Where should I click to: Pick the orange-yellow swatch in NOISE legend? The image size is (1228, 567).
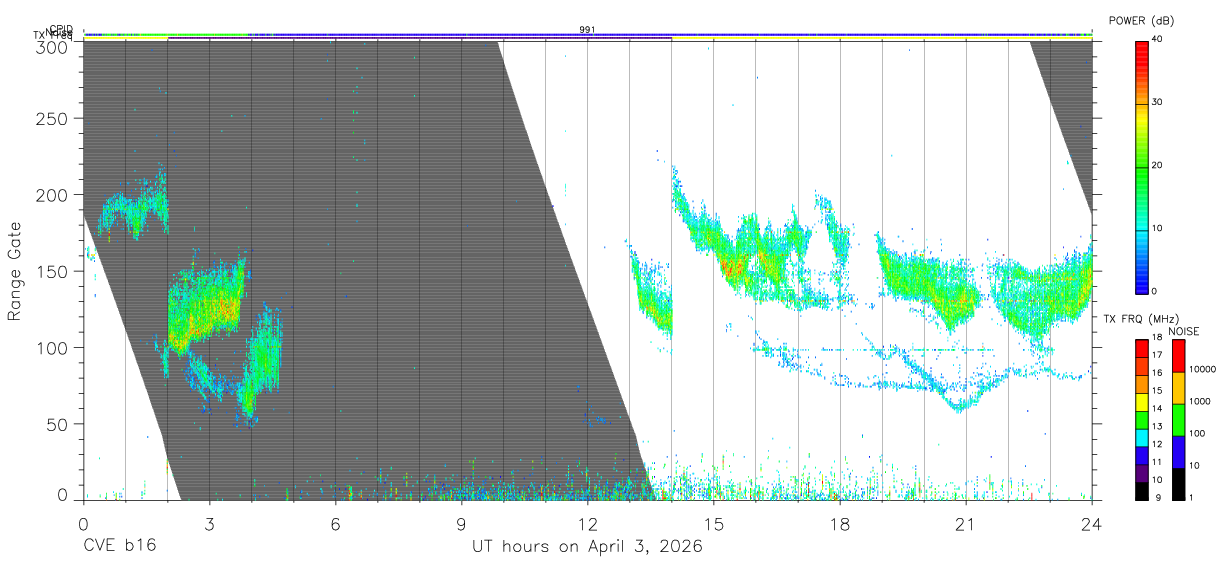pos(1179,388)
